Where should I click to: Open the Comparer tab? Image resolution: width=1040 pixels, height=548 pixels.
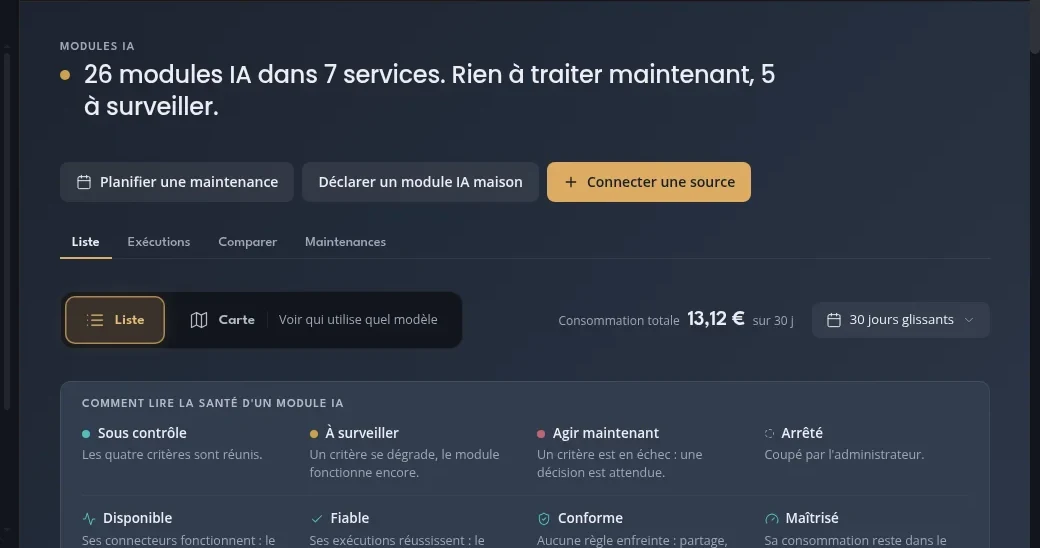click(247, 241)
